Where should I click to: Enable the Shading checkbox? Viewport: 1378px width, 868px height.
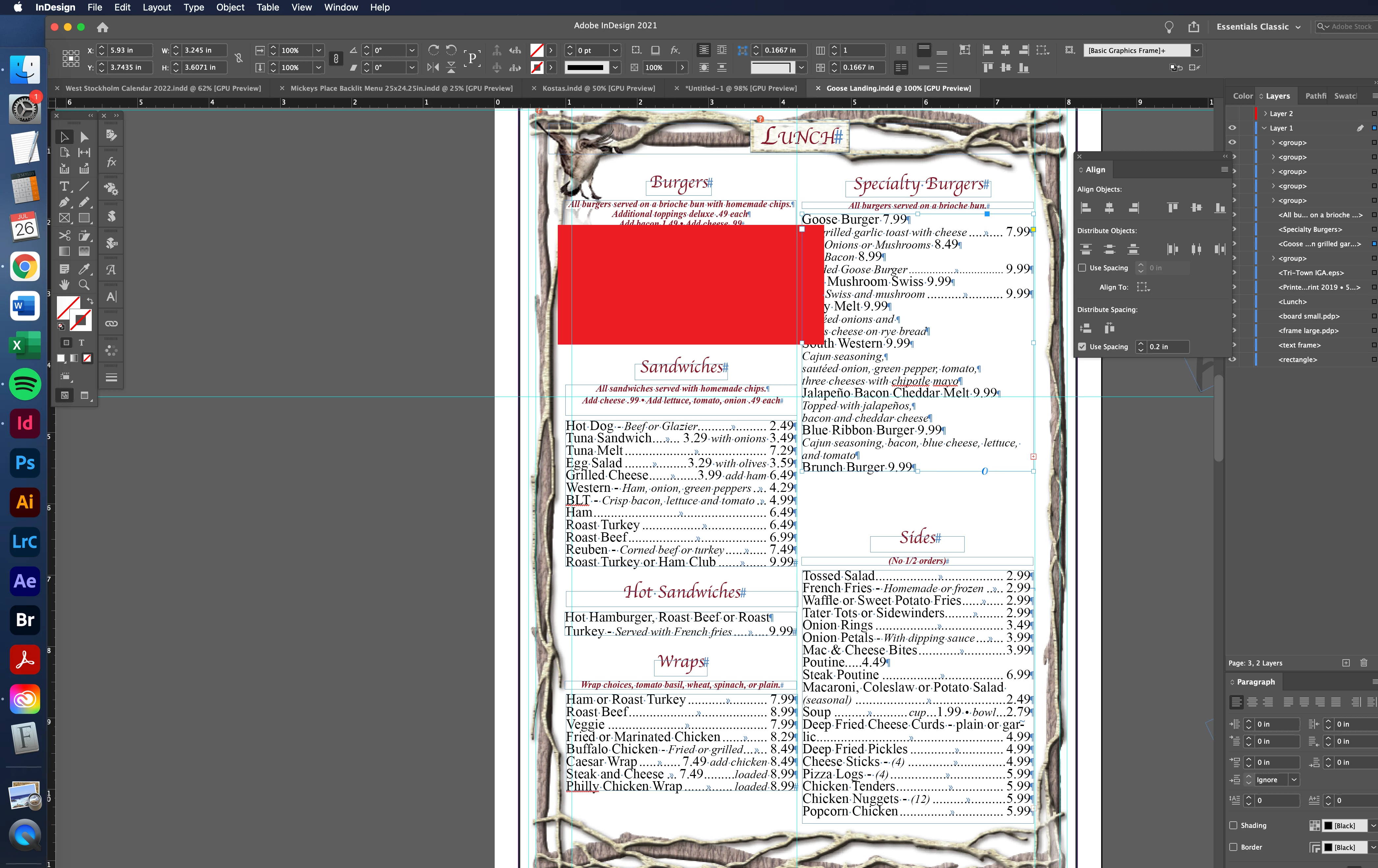point(1233,825)
